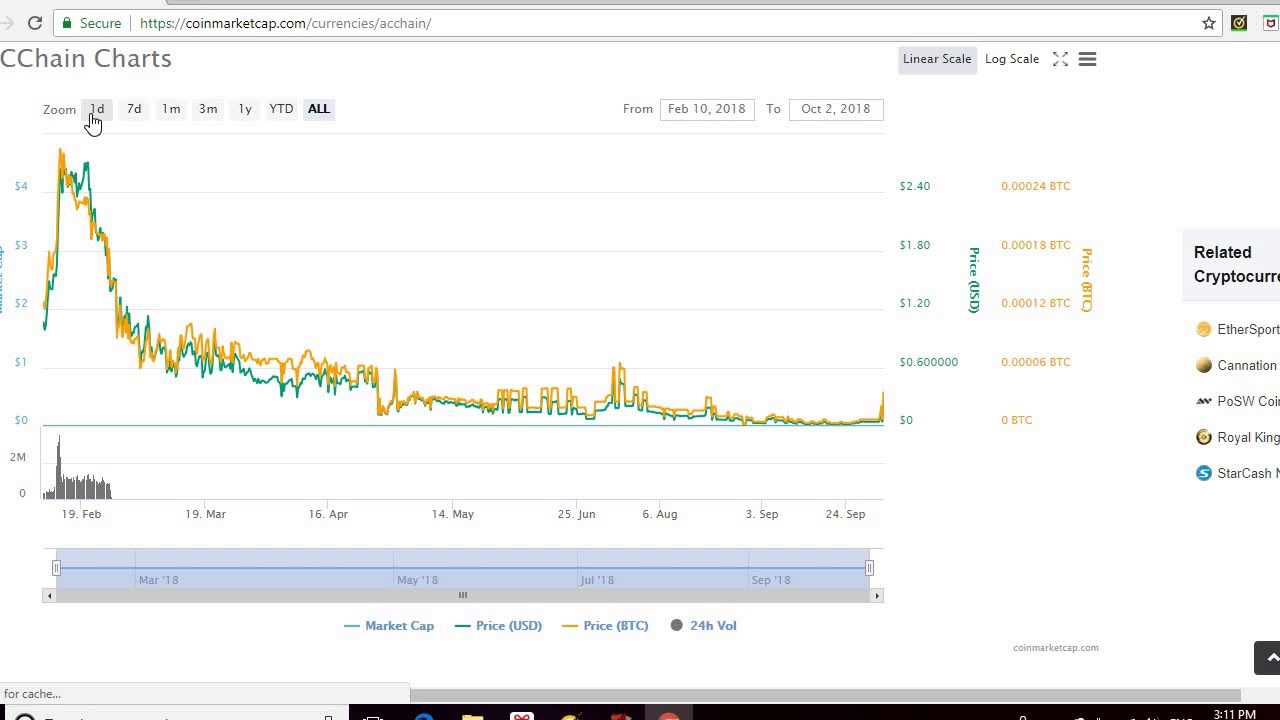1280x720 pixels.
Task: Click the navigator horizontal scrollbar thumb
Action: pyautogui.click(x=463, y=595)
